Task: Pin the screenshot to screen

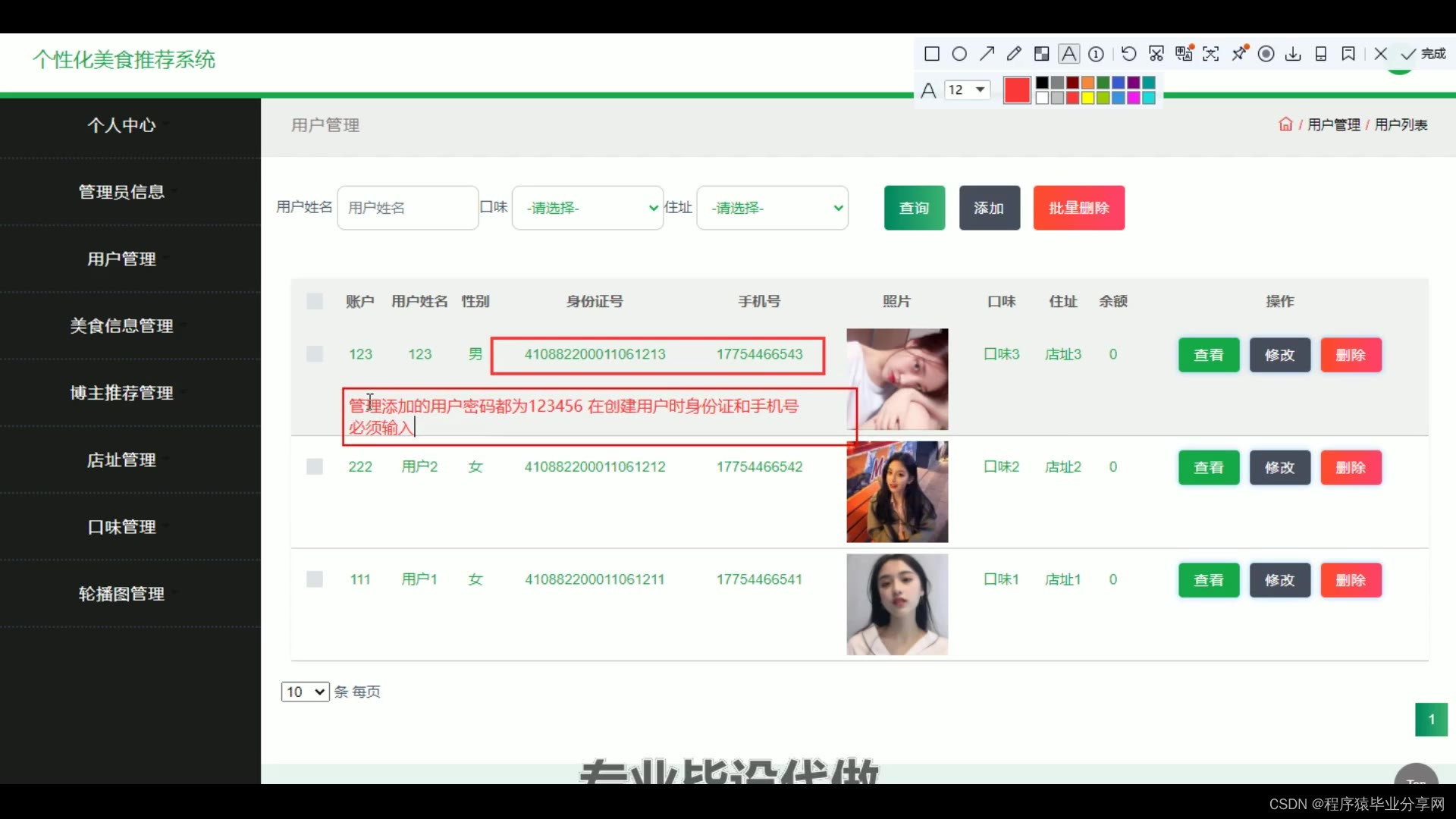Action: (1239, 54)
